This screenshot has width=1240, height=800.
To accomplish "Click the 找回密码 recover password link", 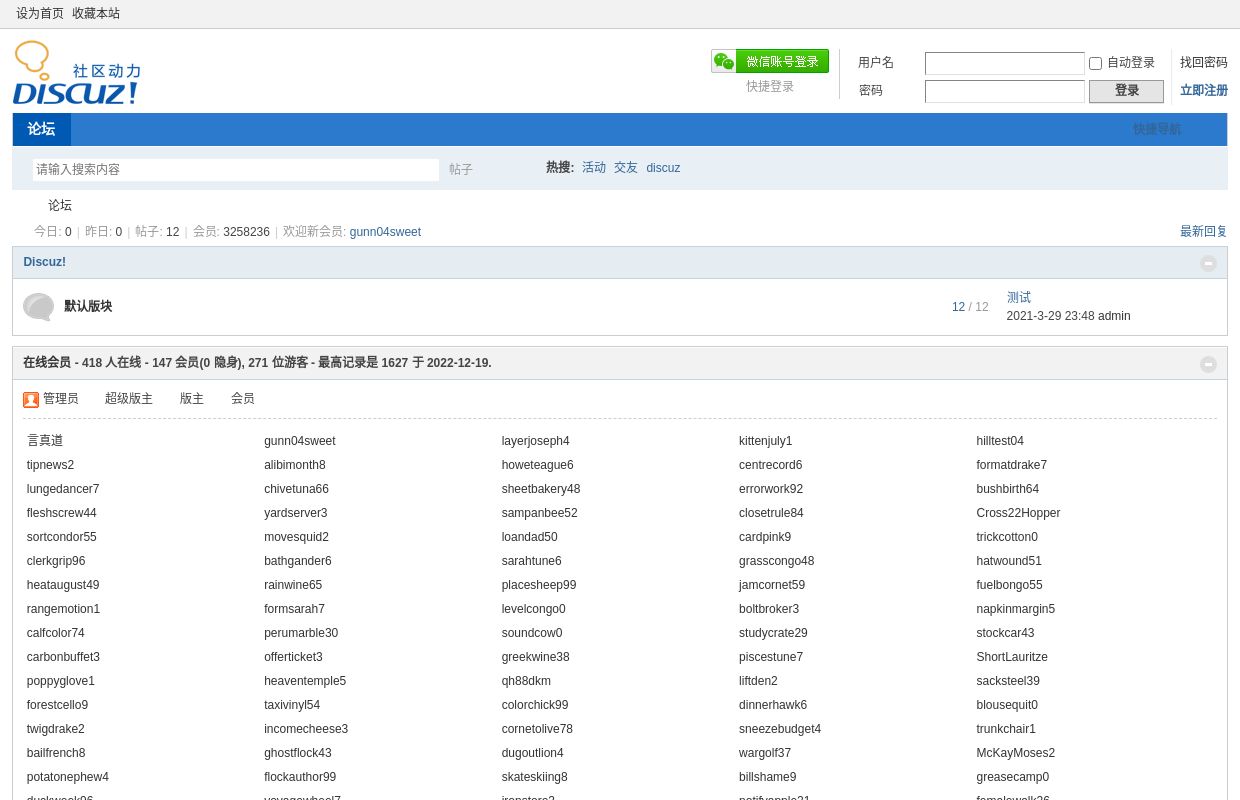I will pos(1203,62).
